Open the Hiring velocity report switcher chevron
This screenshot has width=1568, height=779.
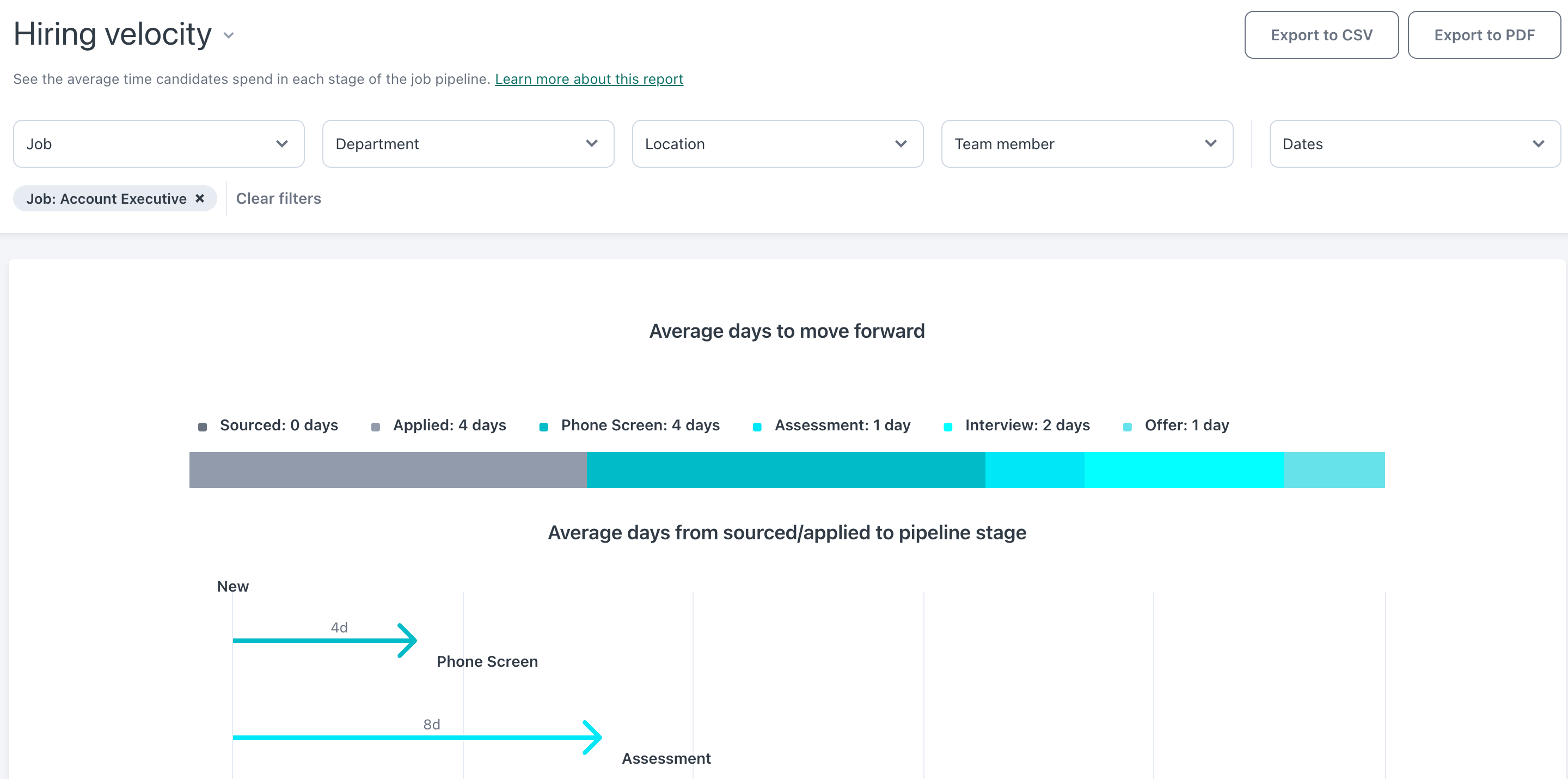(229, 35)
